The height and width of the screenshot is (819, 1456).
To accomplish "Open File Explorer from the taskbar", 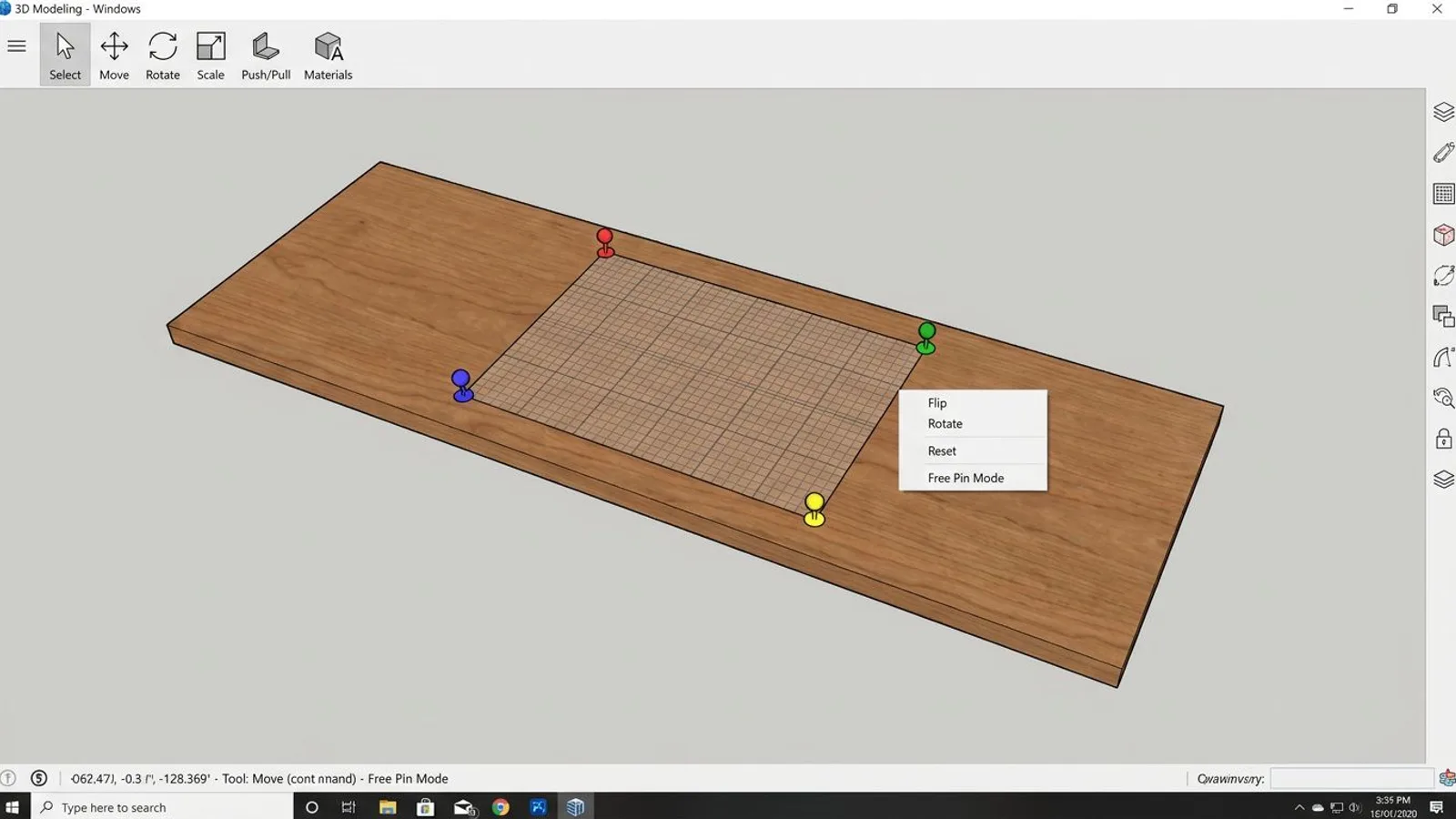I will click(x=388, y=807).
